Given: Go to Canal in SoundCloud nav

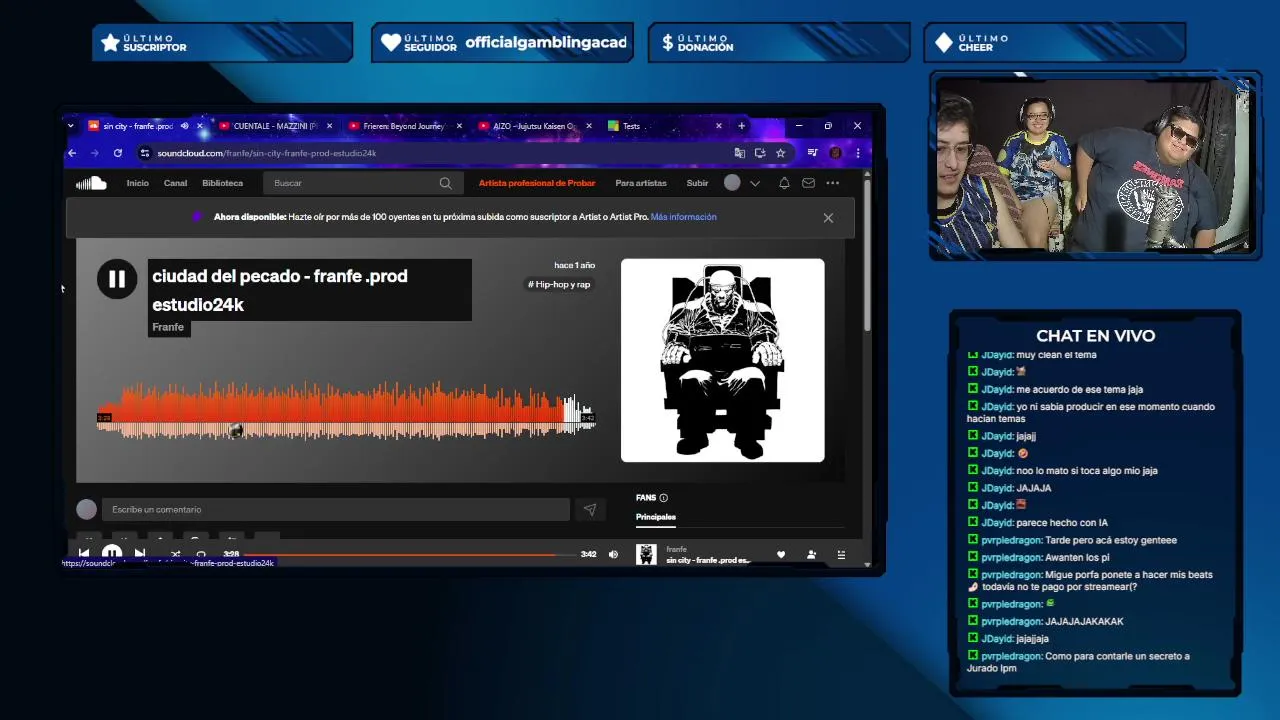Looking at the screenshot, I should pyautogui.click(x=175, y=183).
